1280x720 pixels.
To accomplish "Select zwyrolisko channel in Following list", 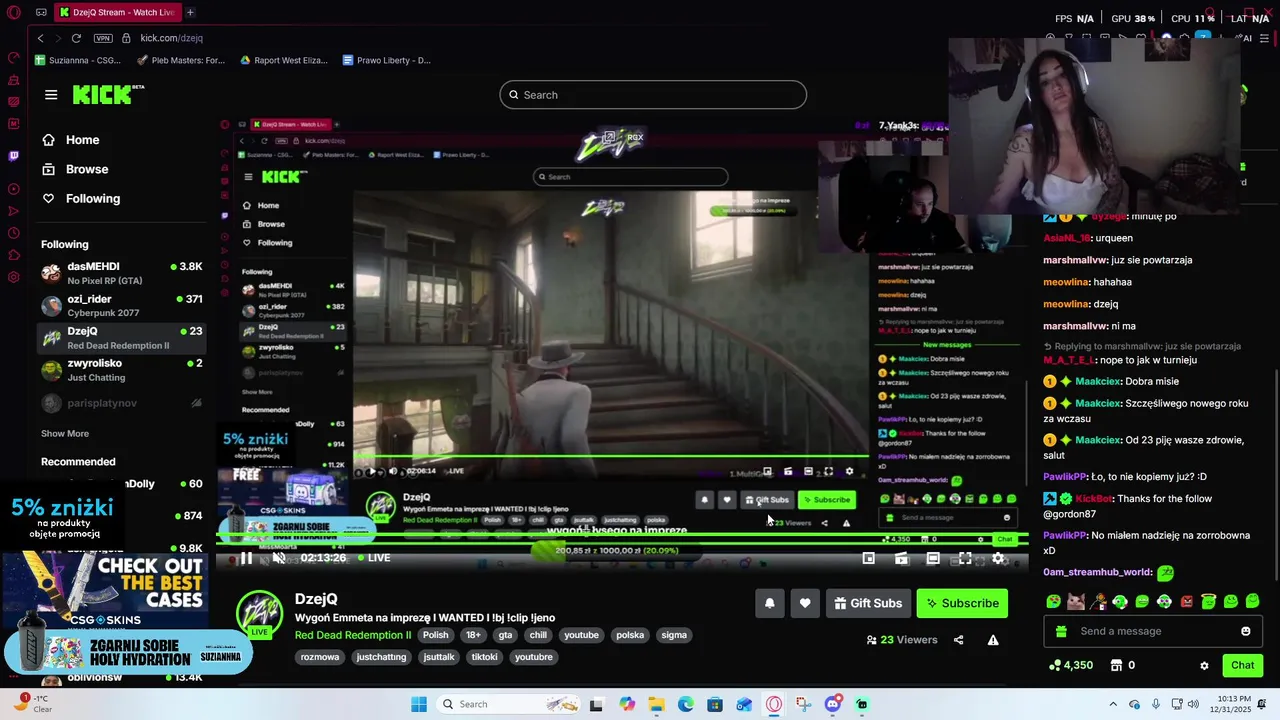I will pos(121,370).
